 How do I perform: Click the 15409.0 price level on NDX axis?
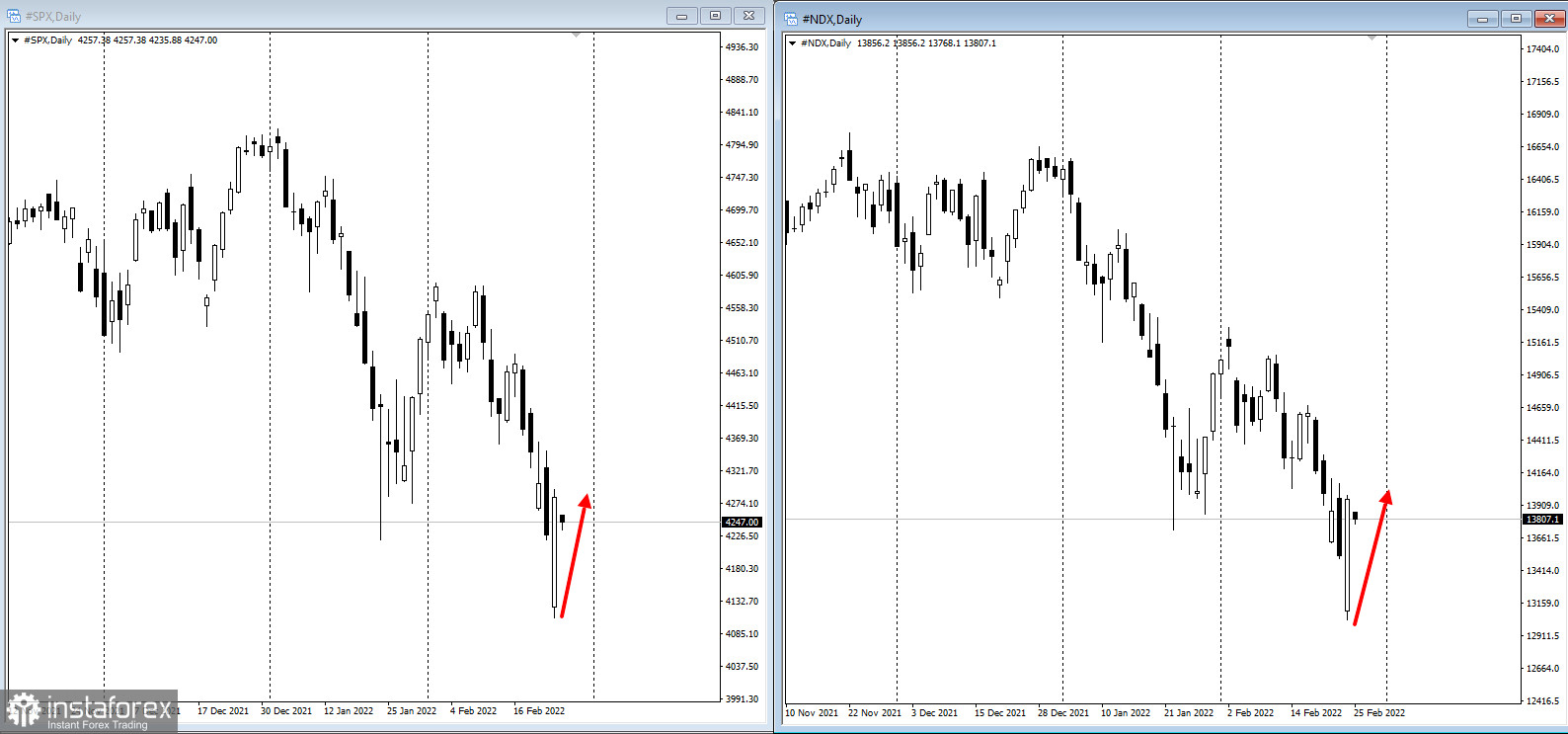[1542, 310]
